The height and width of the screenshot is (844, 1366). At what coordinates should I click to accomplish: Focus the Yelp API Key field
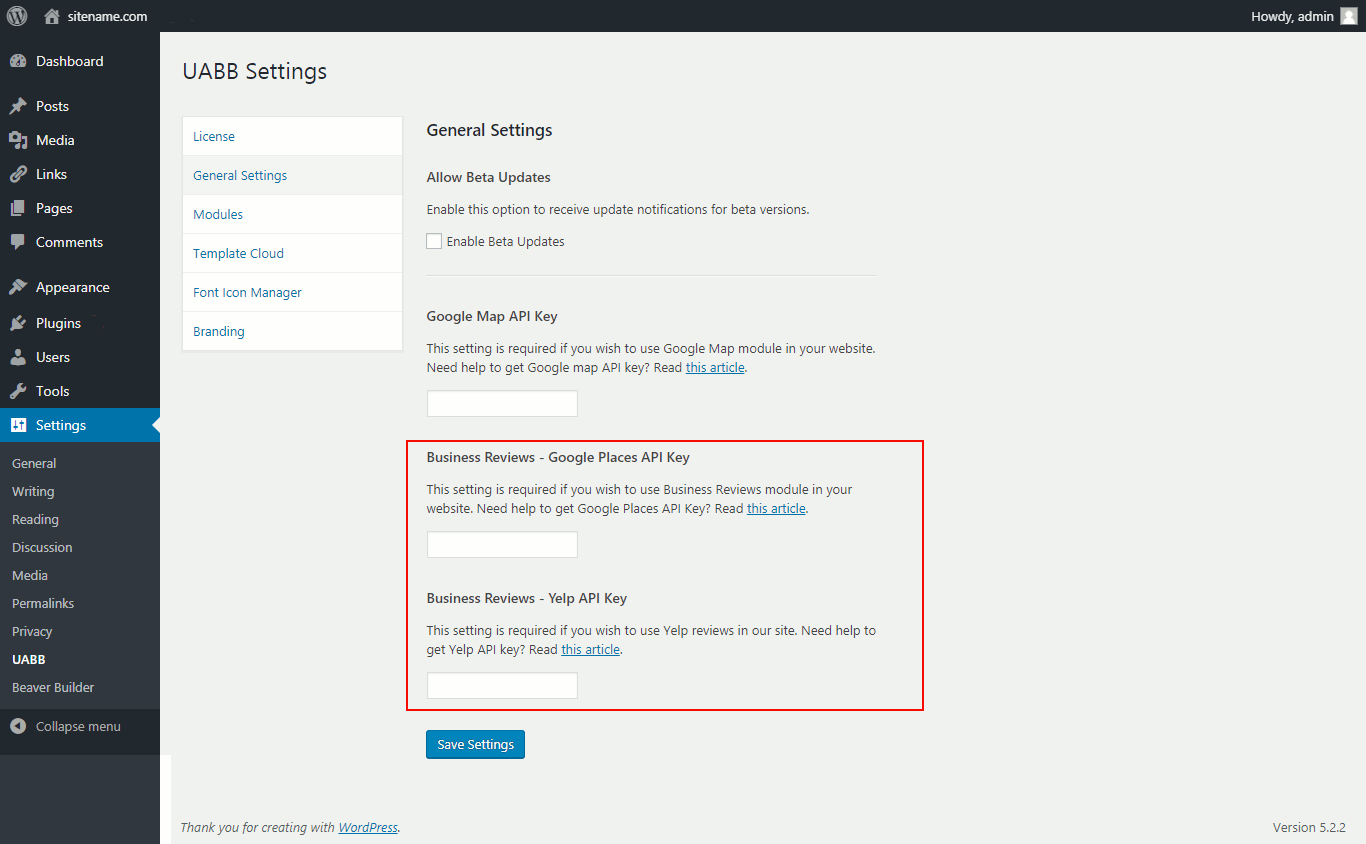(x=502, y=686)
